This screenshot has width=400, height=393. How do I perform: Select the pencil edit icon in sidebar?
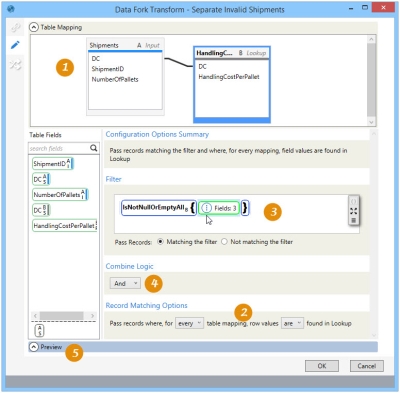click(15, 45)
